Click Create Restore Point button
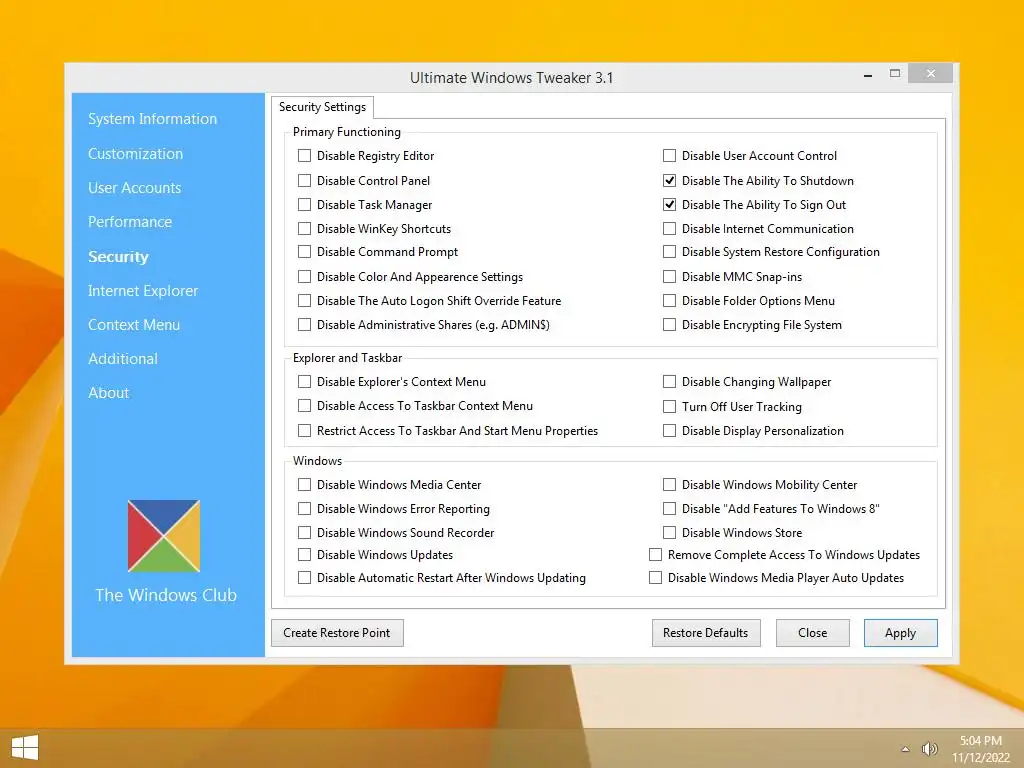The width and height of the screenshot is (1024, 768). [337, 633]
